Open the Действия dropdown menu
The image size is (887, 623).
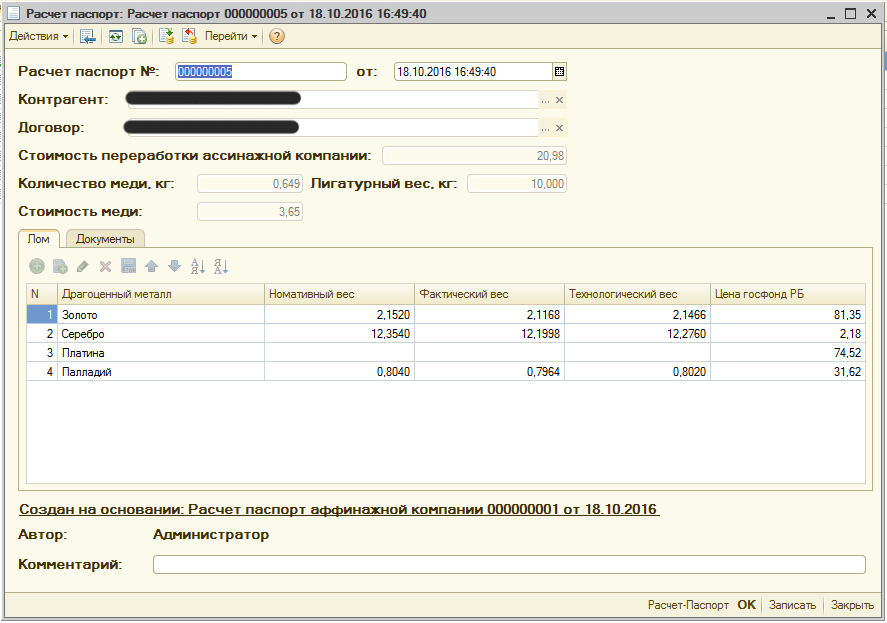click(38, 36)
